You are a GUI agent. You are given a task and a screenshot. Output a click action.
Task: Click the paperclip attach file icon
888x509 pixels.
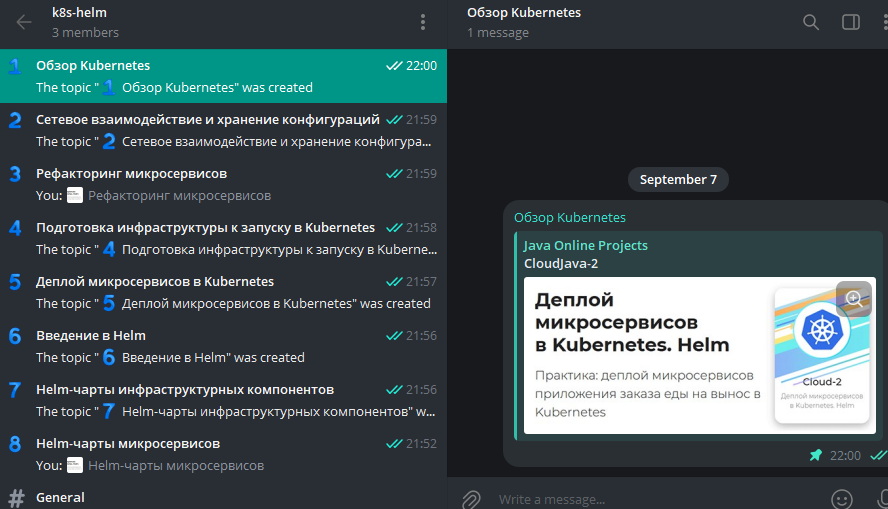click(471, 499)
